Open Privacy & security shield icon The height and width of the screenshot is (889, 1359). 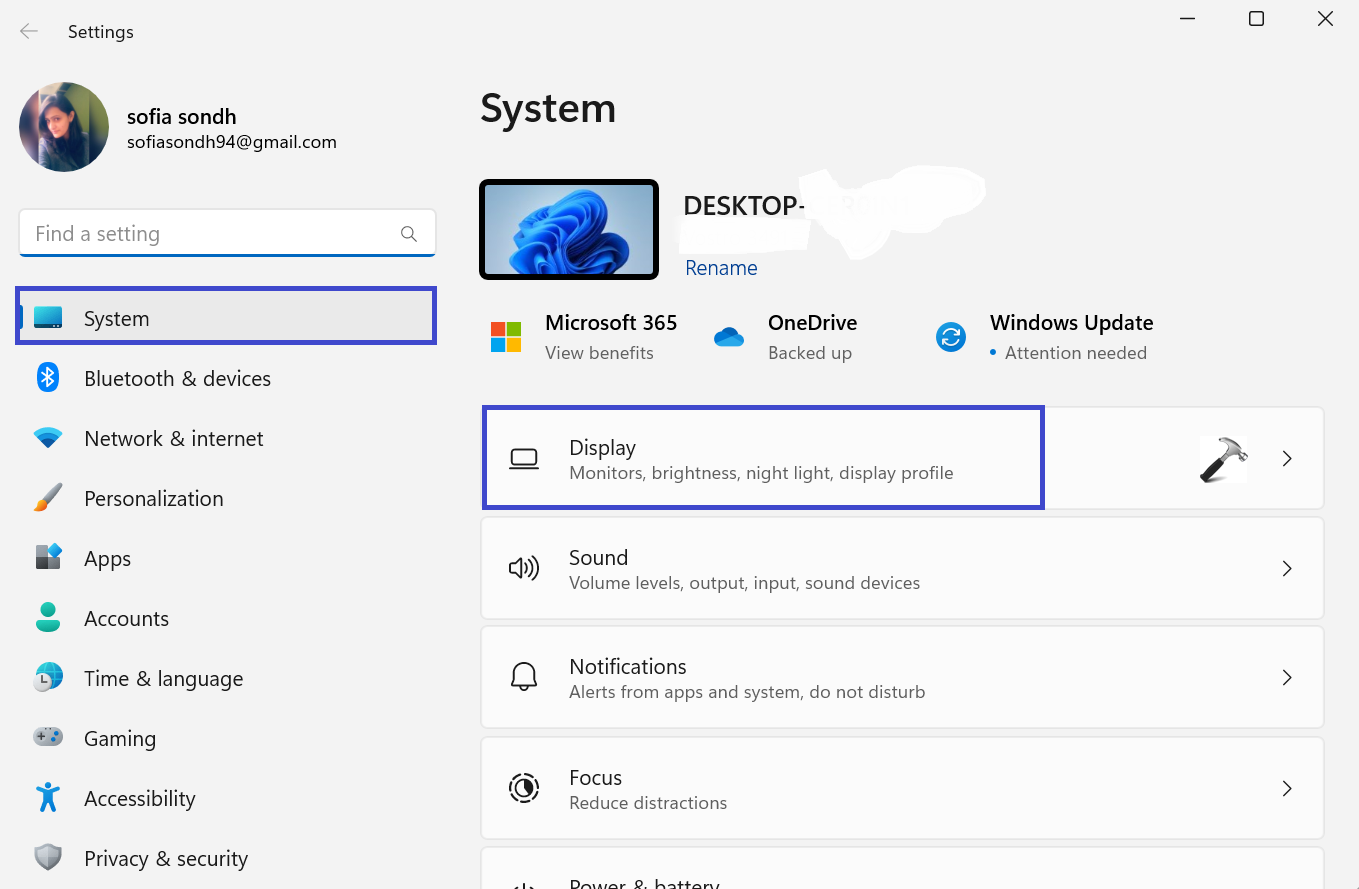pyautogui.click(x=48, y=858)
